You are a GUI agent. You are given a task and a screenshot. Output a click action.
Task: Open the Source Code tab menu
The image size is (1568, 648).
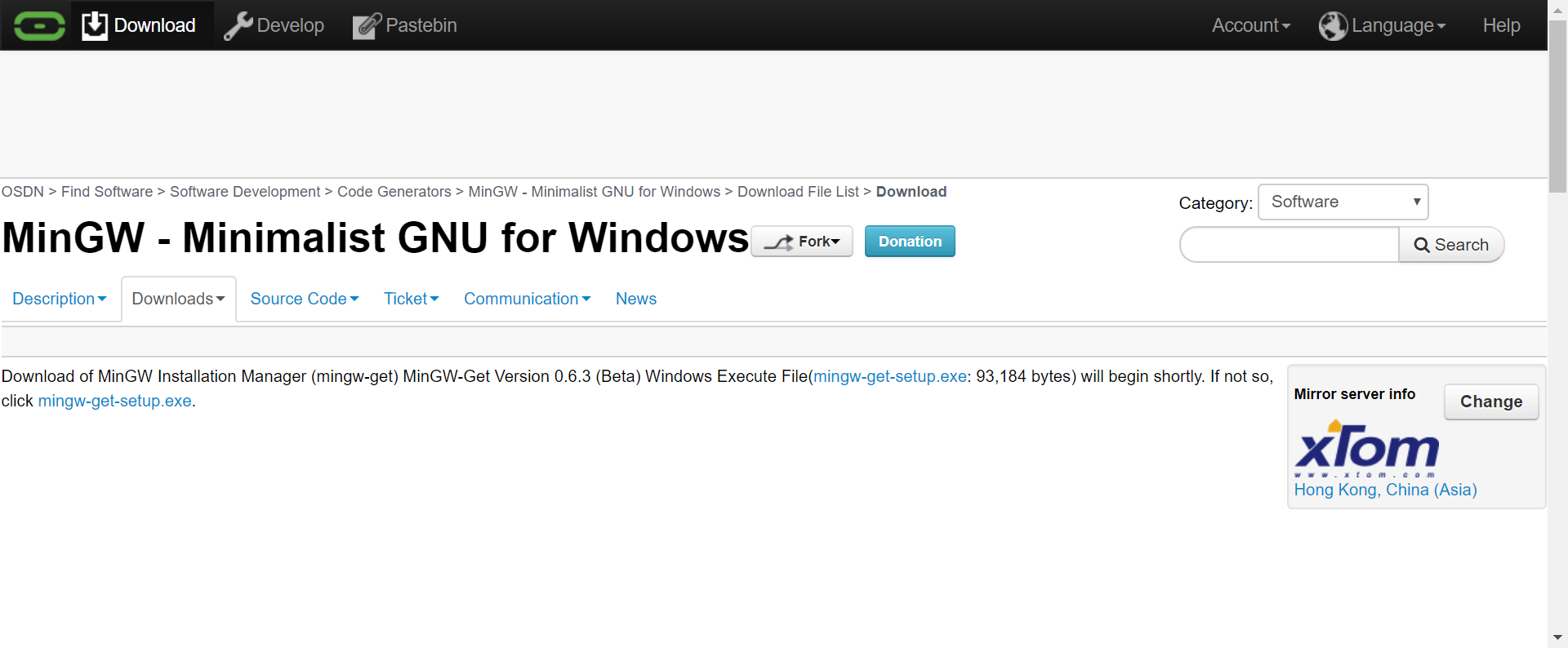pyautogui.click(x=304, y=299)
